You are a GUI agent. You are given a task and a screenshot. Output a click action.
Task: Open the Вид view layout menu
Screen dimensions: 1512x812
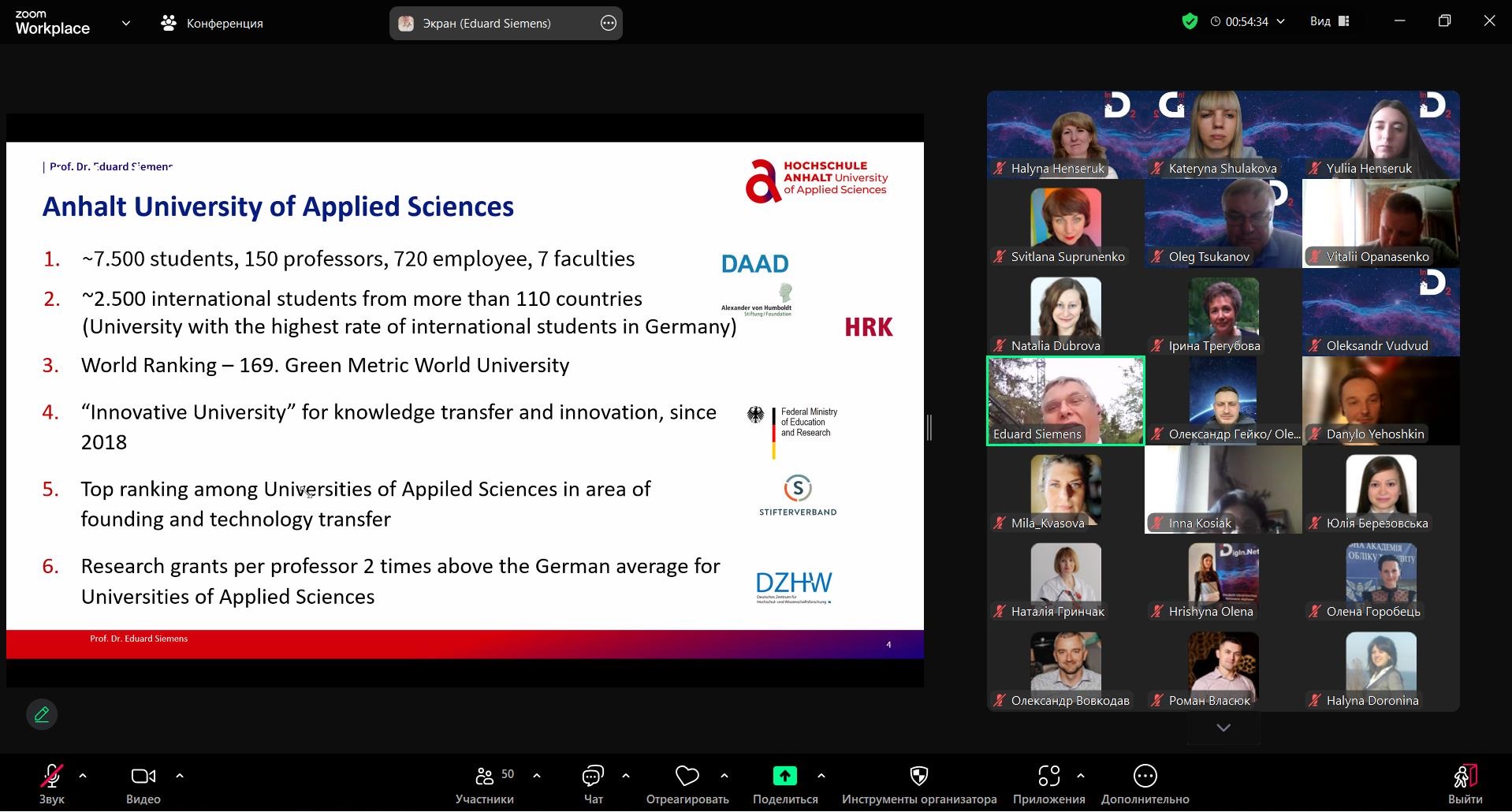1329,21
